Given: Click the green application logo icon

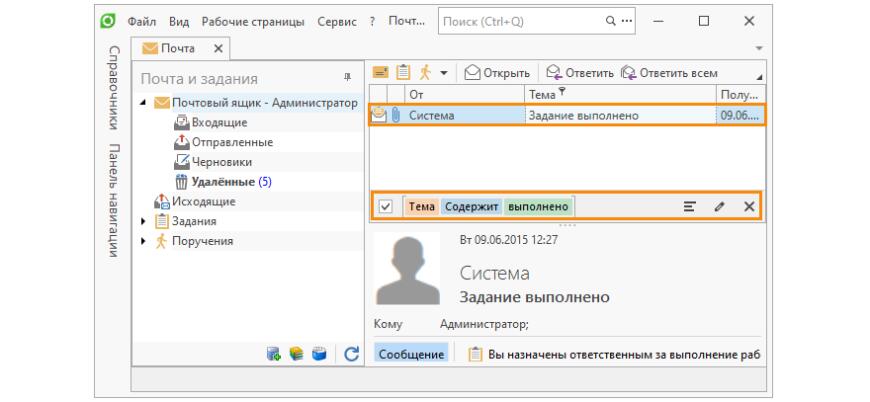Looking at the screenshot, I should pyautogui.click(x=107, y=21).
